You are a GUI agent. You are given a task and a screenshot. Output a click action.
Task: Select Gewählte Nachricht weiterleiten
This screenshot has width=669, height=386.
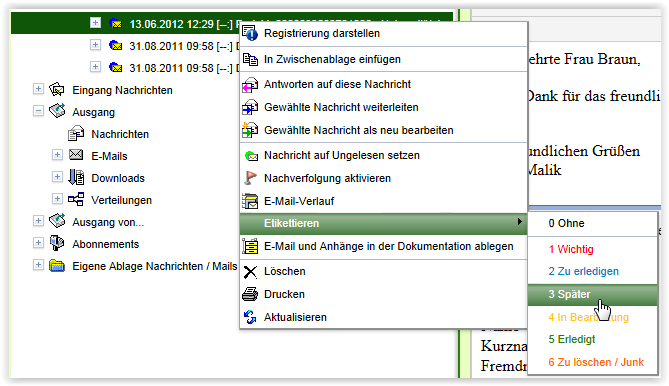(x=384, y=107)
